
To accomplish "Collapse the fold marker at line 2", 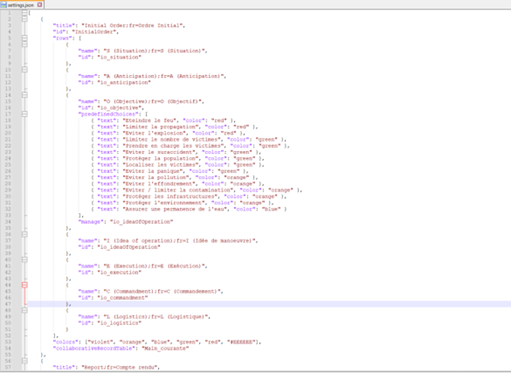I will point(25,19).
